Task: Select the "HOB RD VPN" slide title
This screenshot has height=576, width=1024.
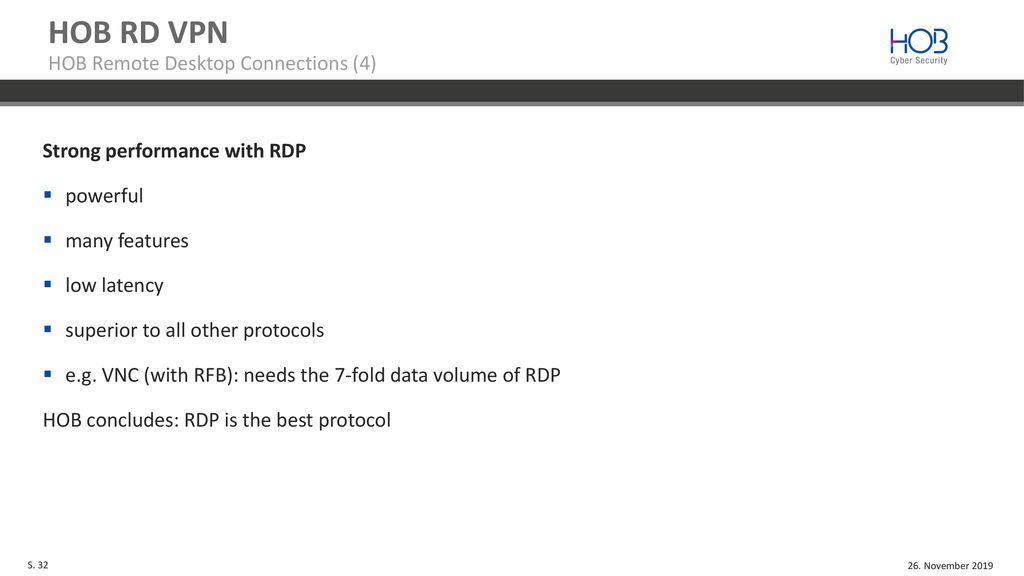Action: point(138,32)
